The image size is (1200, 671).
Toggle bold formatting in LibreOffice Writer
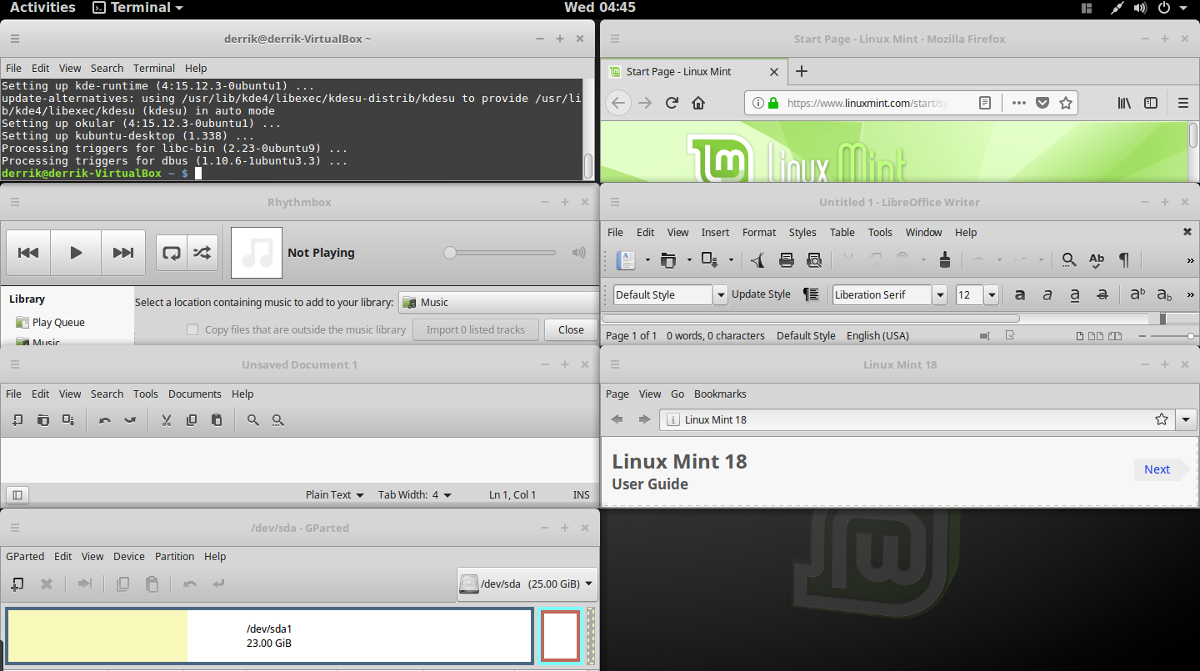click(x=1020, y=292)
